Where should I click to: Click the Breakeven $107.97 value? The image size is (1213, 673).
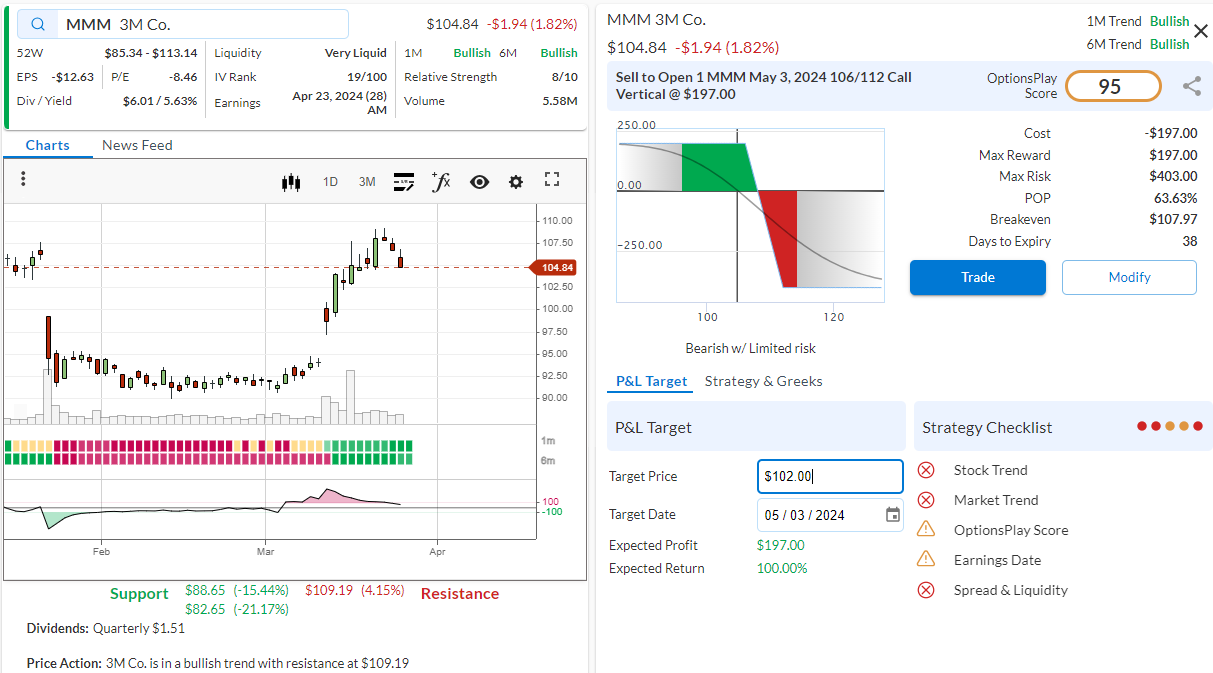tap(1173, 220)
